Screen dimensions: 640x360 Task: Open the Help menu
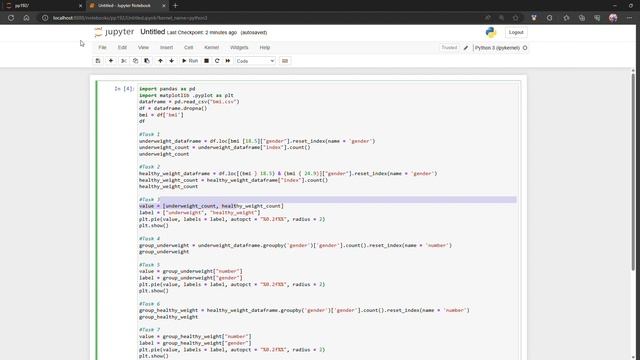pos(264,47)
